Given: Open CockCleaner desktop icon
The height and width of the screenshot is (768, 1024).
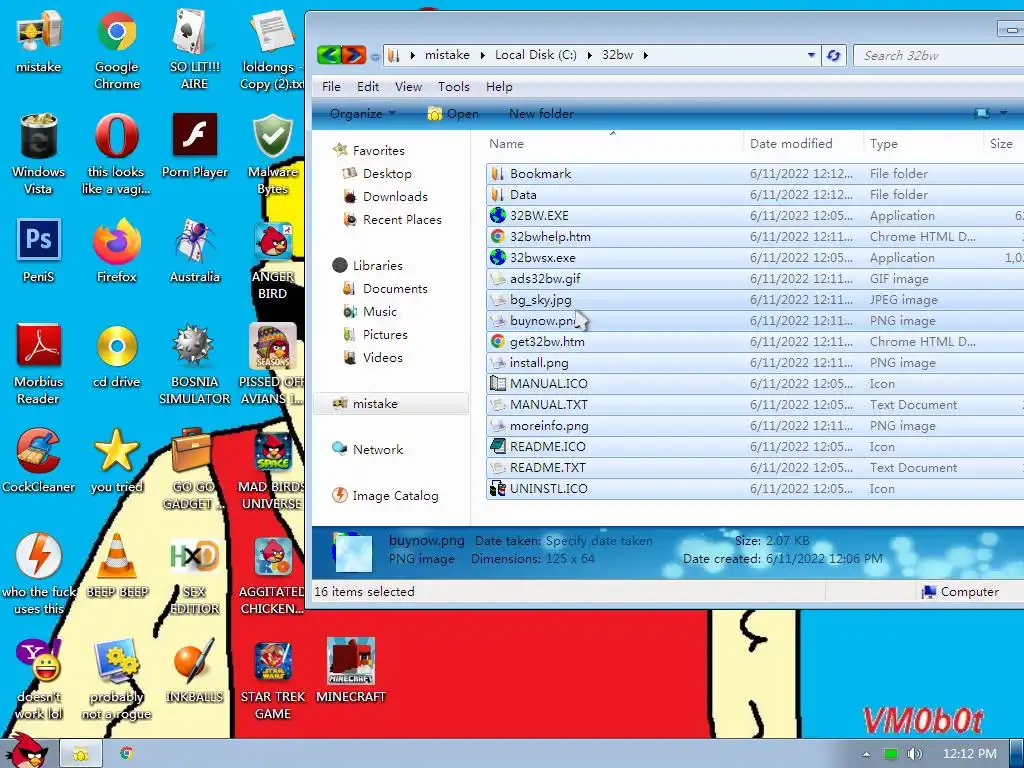Looking at the screenshot, I should pyautogui.click(x=39, y=460).
